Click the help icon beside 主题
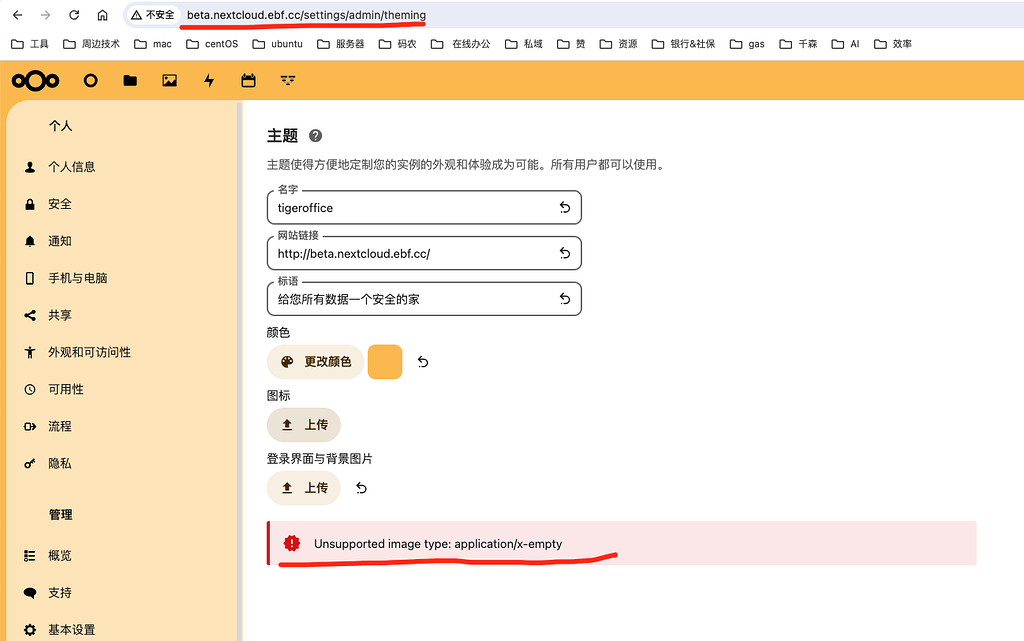This screenshot has height=641, width=1024. (x=316, y=136)
